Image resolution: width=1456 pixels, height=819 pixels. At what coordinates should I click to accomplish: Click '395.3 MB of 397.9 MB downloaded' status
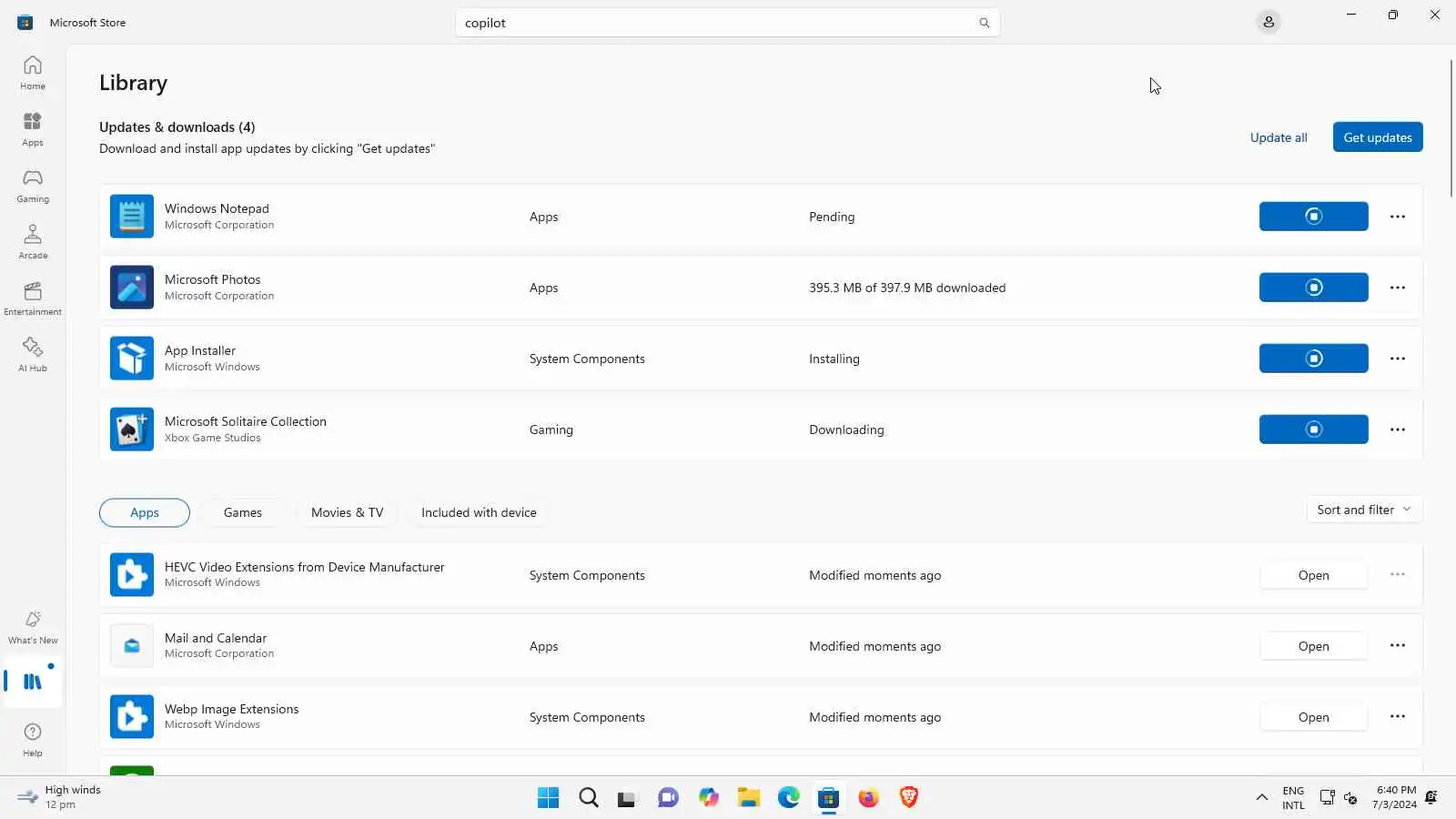(x=907, y=288)
